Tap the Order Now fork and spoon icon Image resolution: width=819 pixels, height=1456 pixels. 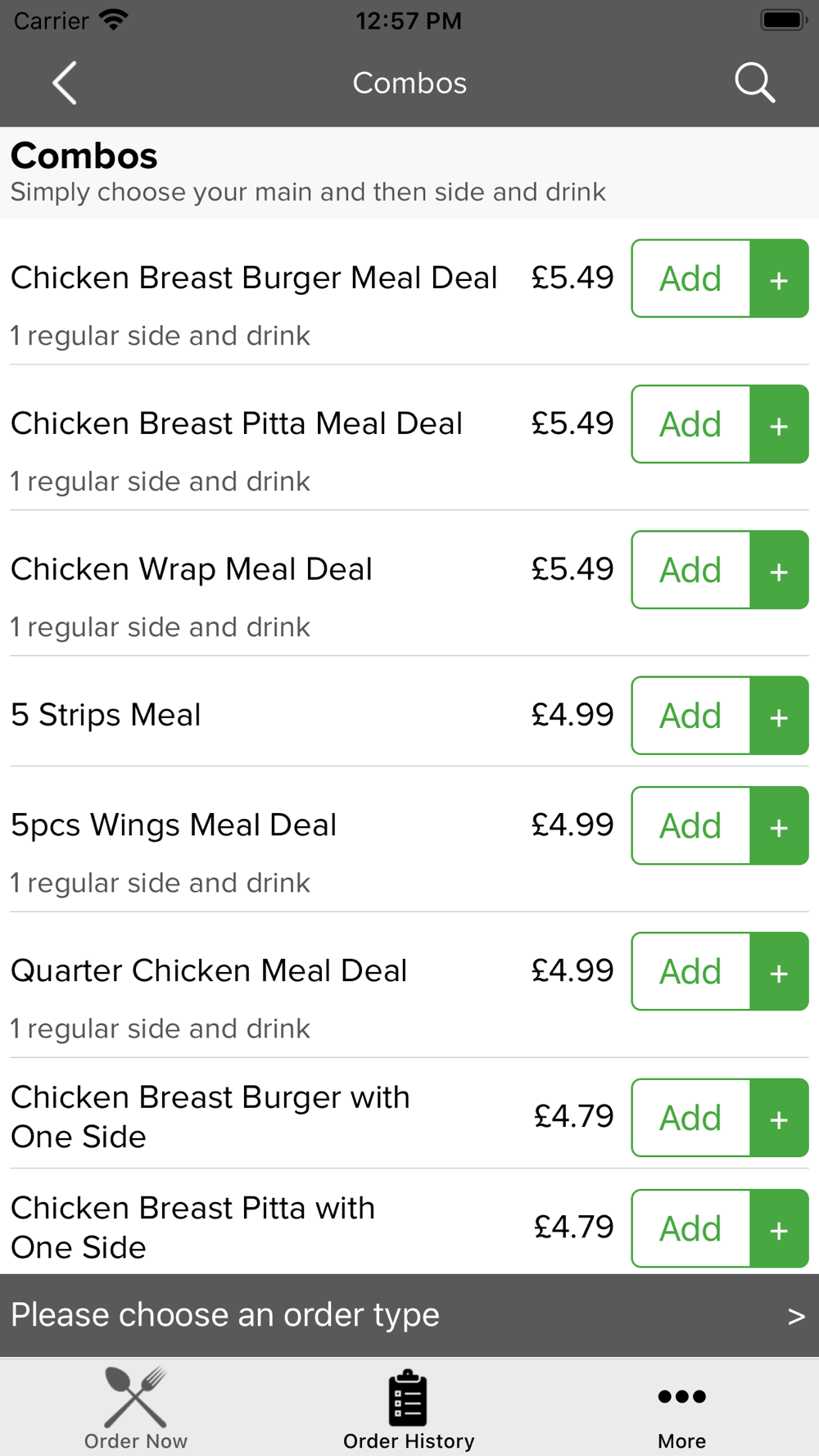tap(136, 1397)
